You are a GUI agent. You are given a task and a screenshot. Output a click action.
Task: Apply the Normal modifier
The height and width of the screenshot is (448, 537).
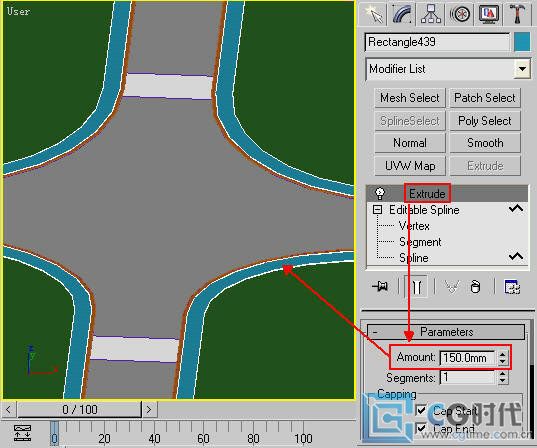(x=410, y=143)
